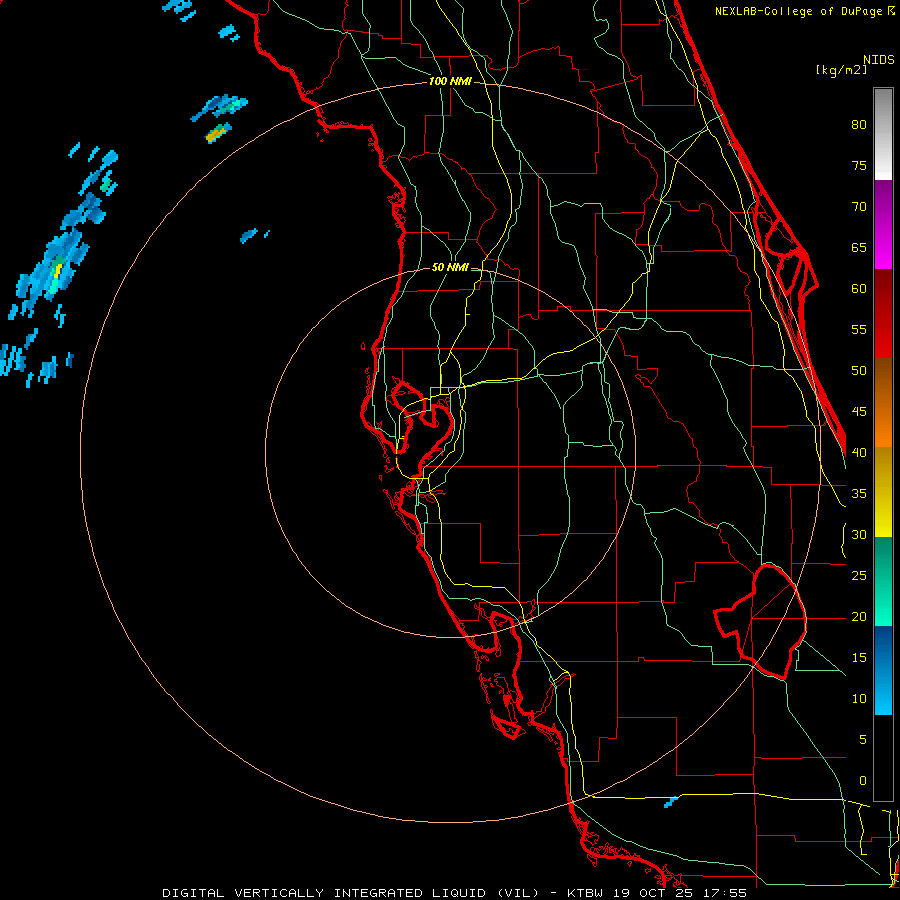900x900 pixels.
Task: Click the white-gray top band of the color bar
Action: click(x=883, y=134)
